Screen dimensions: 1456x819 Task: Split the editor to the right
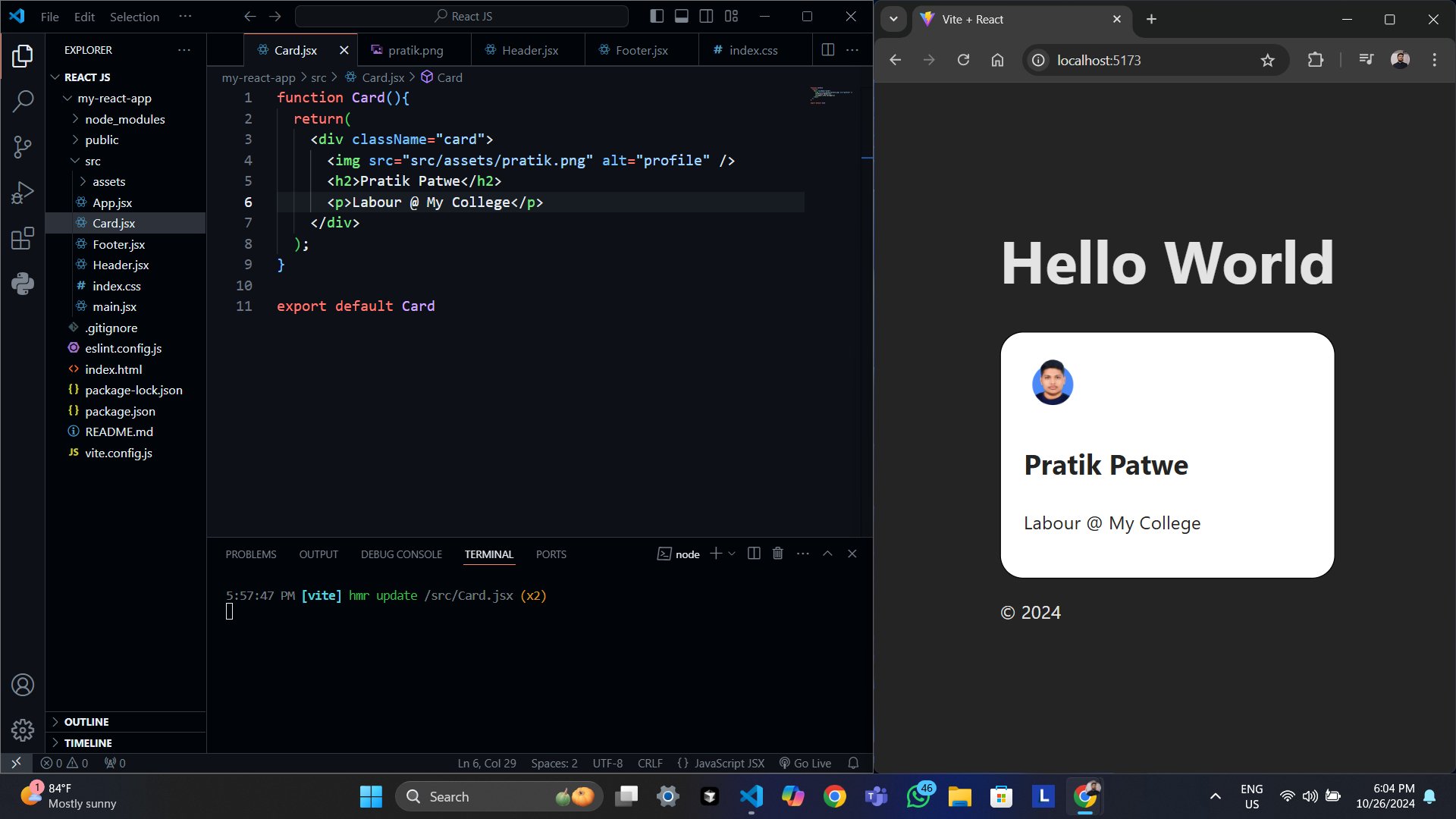pos(828,50)
